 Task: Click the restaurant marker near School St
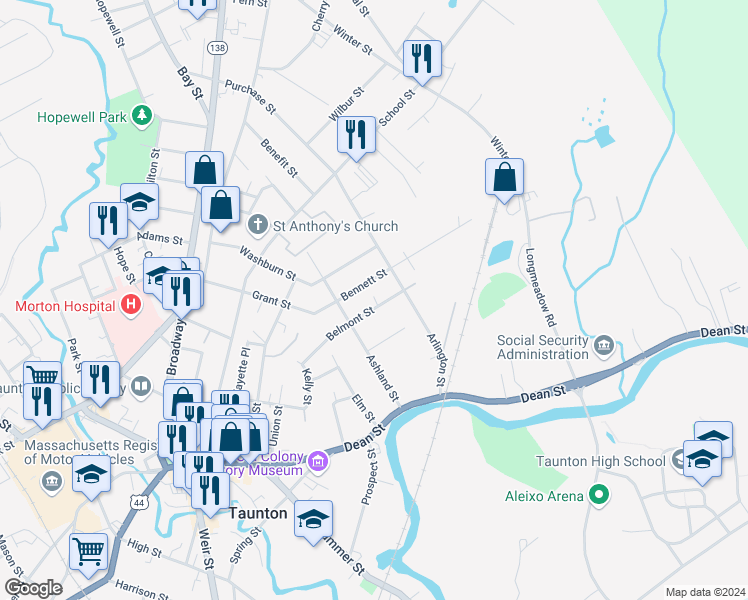(356, 135)
